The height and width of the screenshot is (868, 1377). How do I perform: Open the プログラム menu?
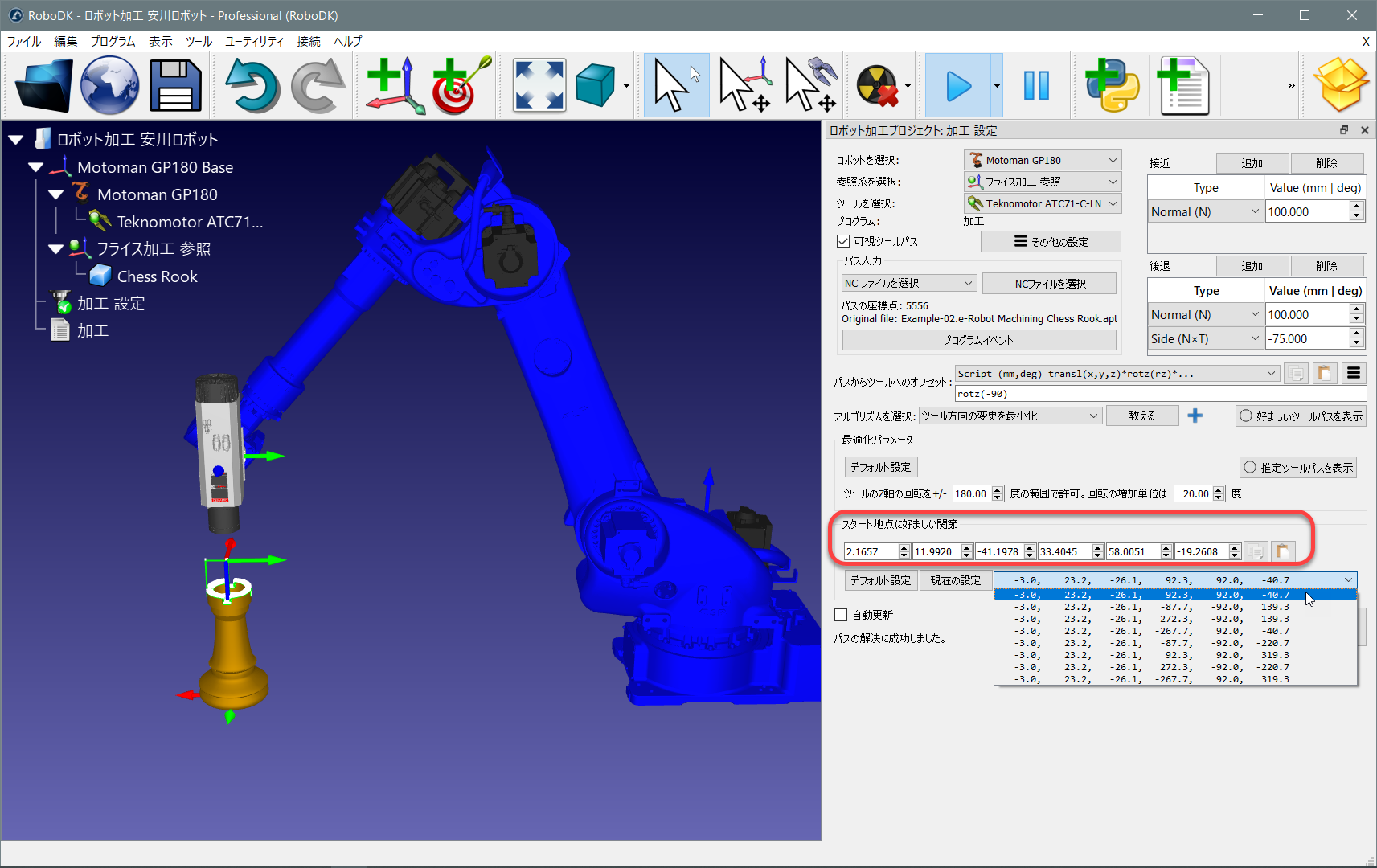(x=113, y=41)
